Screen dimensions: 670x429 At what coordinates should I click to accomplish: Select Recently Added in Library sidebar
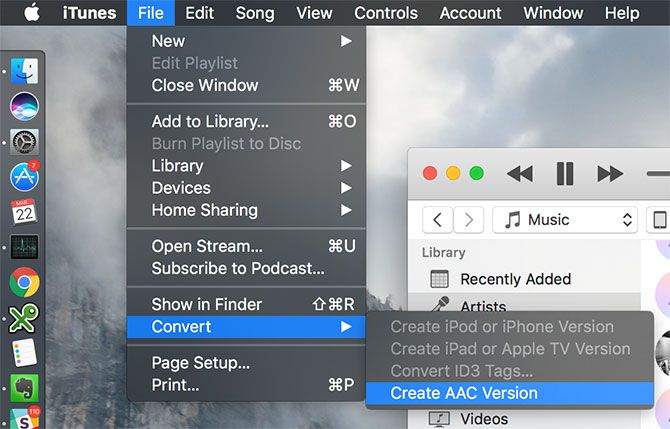point(524,279)
